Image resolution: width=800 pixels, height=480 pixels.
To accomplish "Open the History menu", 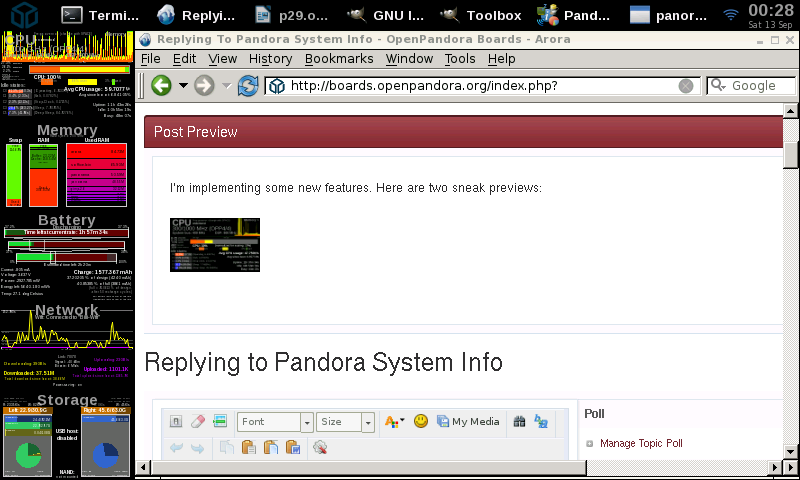I will pos(270,59).
